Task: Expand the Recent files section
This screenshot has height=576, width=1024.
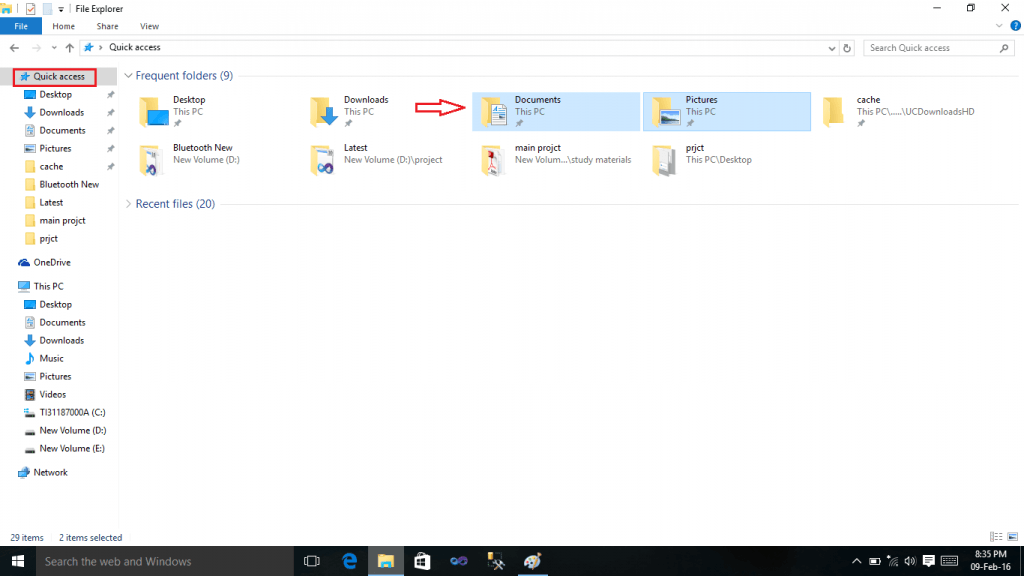Action: 128,203
